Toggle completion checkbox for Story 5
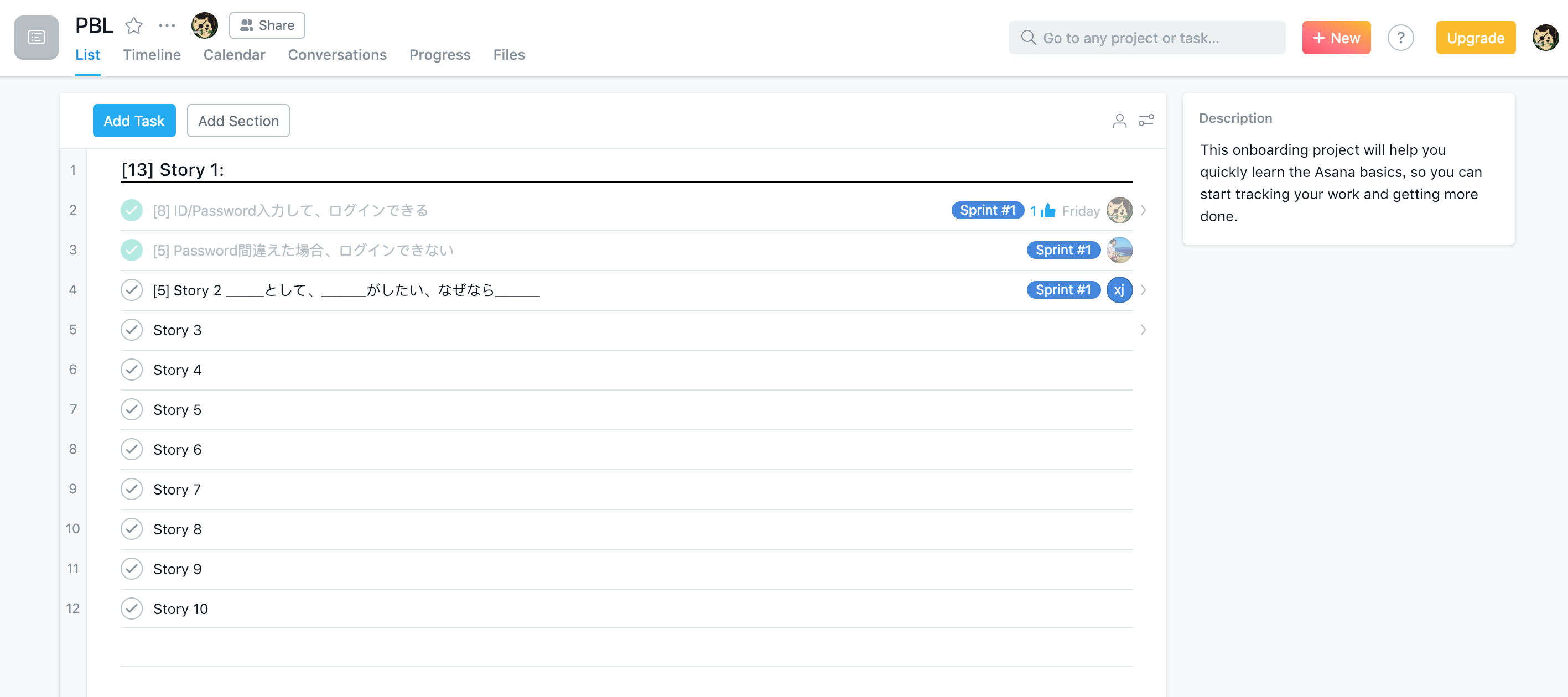Viewport: 1568px width, 697px height. point(131,409)
